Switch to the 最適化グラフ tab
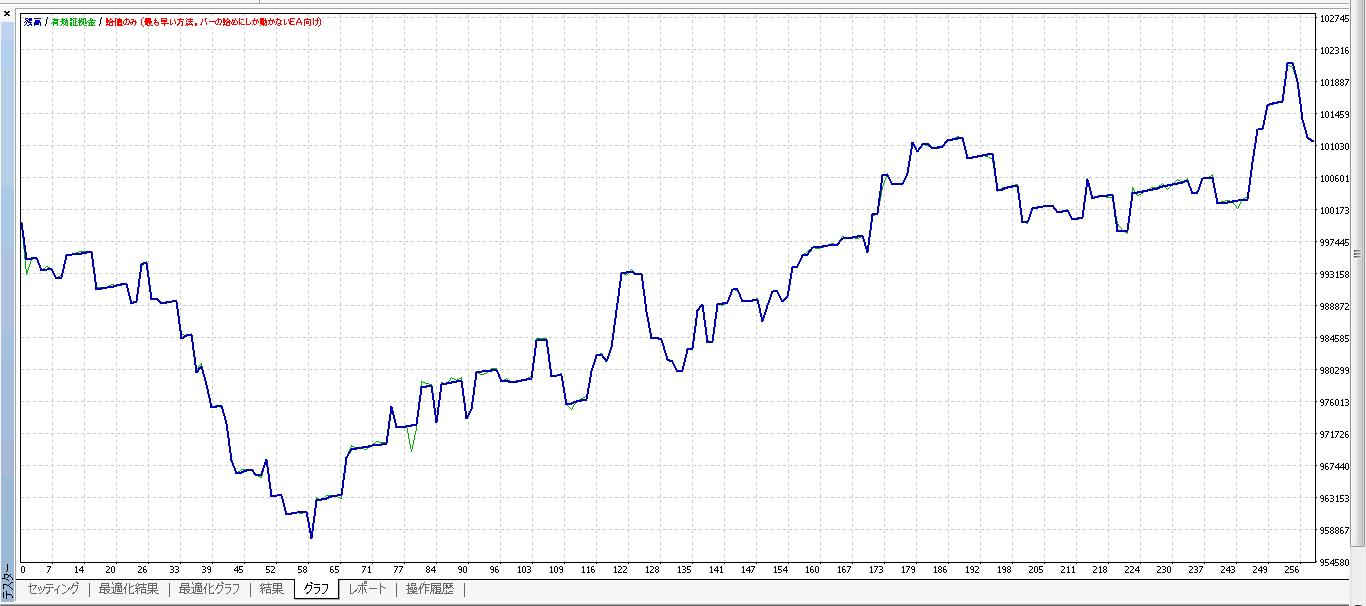This screenshot has height=606, width=1366. (x=210, y=589)
